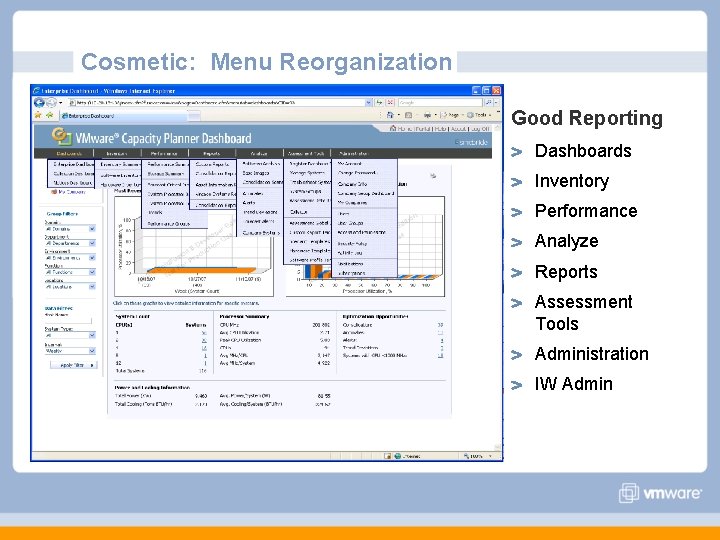Click the 'Good Reporting' slide heading
Viewport: 720px width, 540px height.
587,118
